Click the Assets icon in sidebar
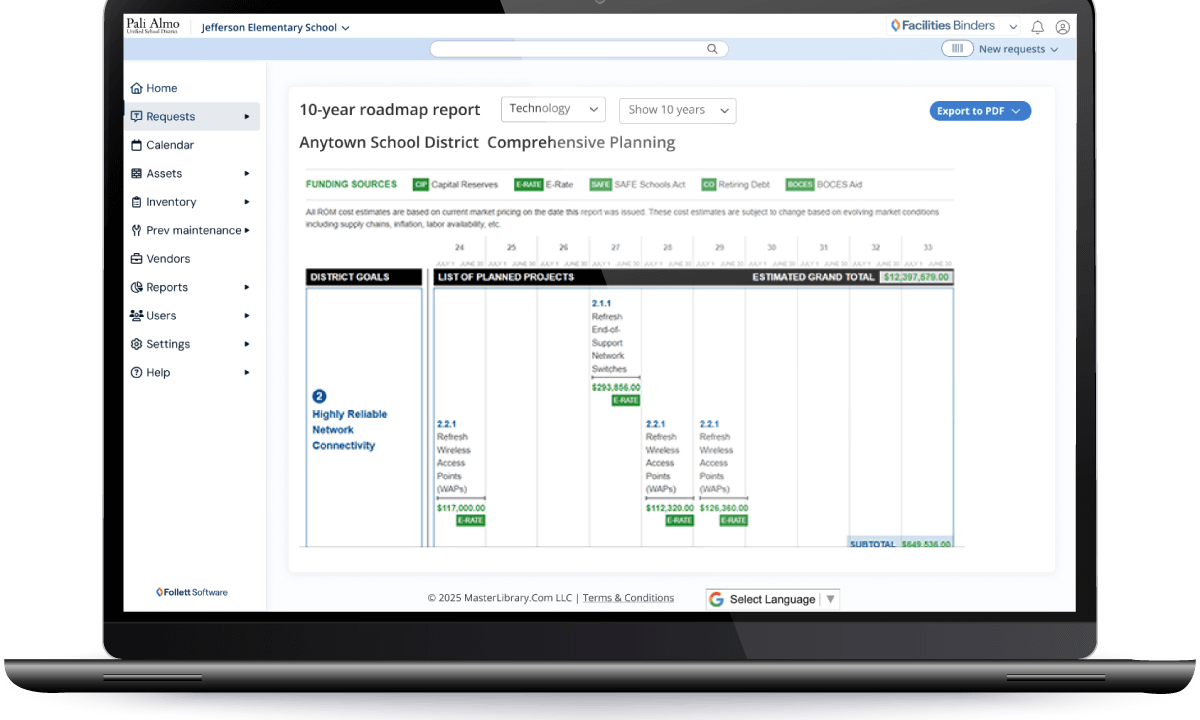Screen dimensions: 1200x720 click(137, 173)
